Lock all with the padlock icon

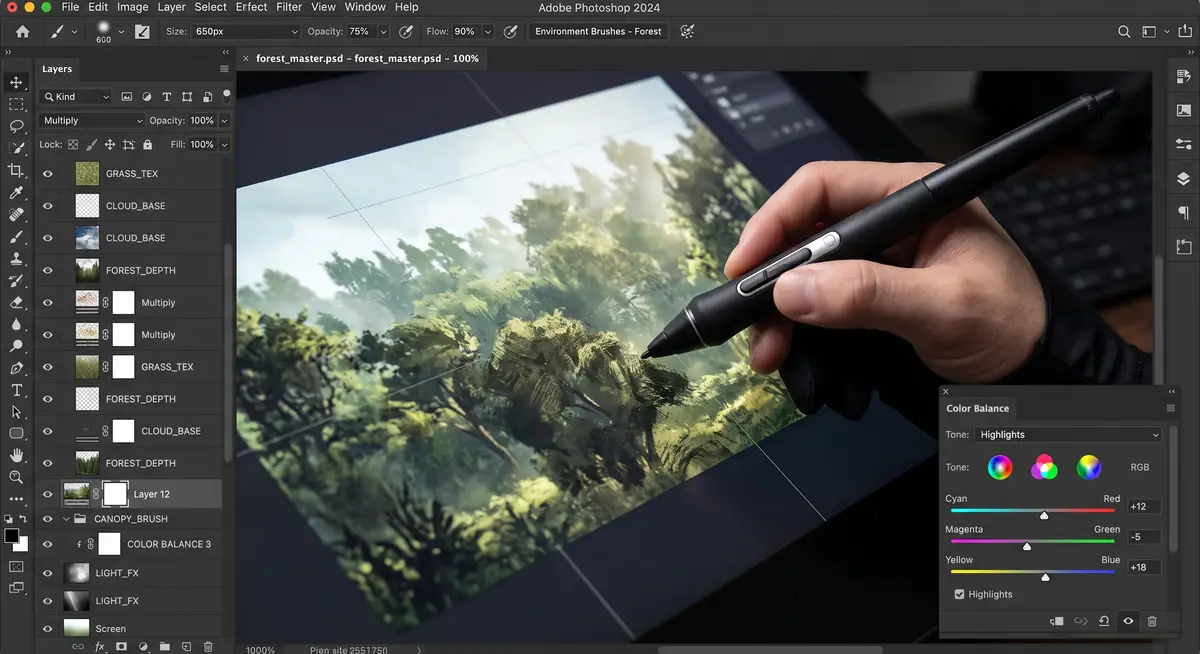click(x=147, y=145)
